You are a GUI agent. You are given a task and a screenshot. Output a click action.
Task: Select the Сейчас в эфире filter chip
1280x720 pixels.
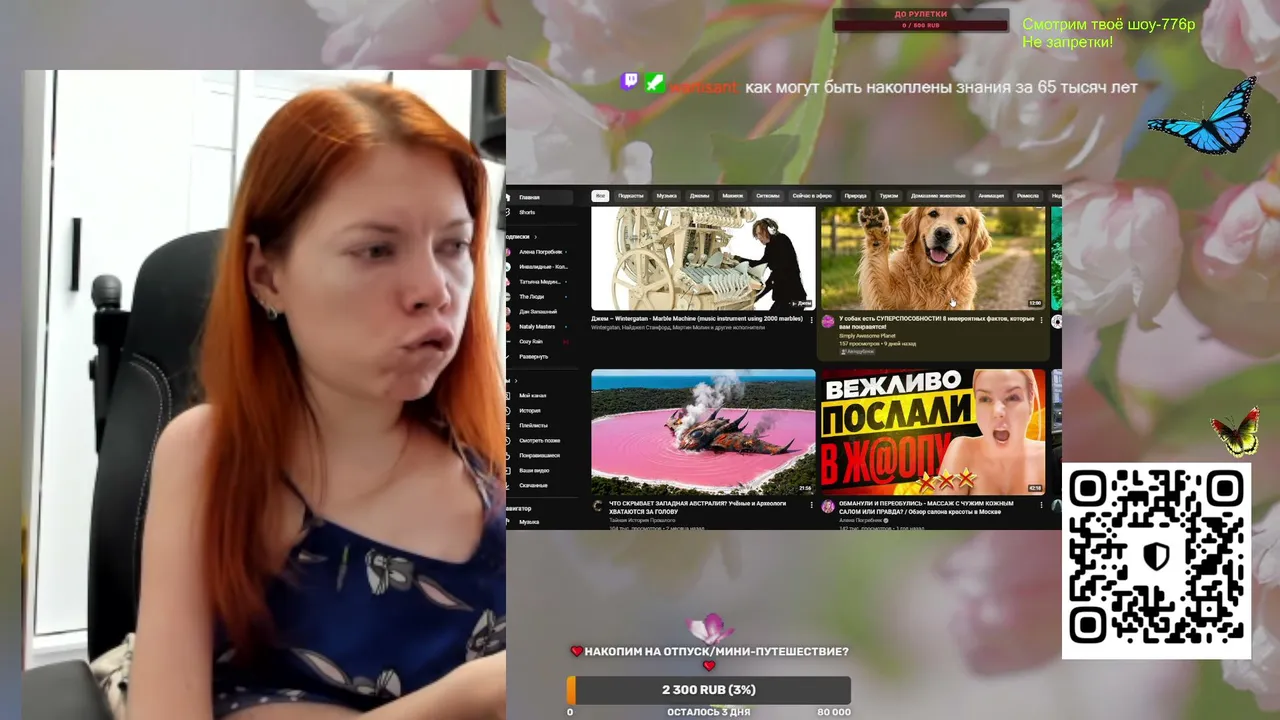click(812, 196)
